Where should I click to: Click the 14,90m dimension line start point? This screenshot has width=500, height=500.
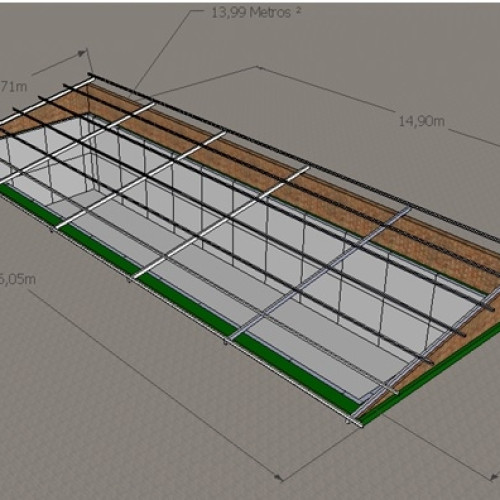click(x=257, y=67)
